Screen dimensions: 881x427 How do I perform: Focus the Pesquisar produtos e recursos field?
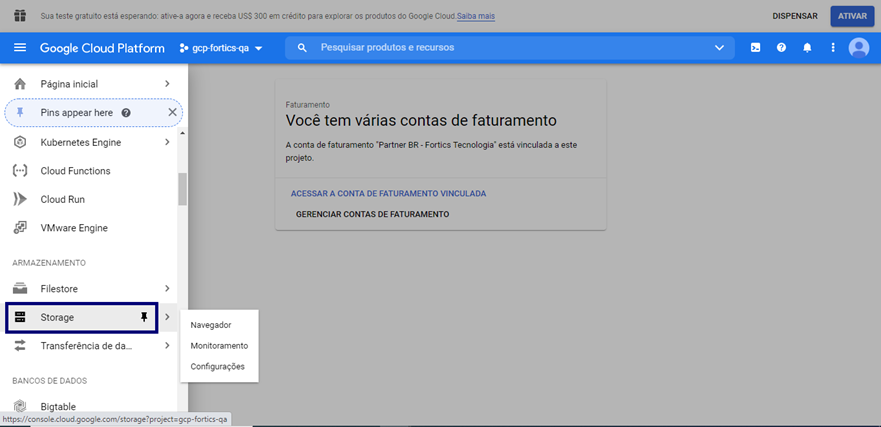coord(510,48)
